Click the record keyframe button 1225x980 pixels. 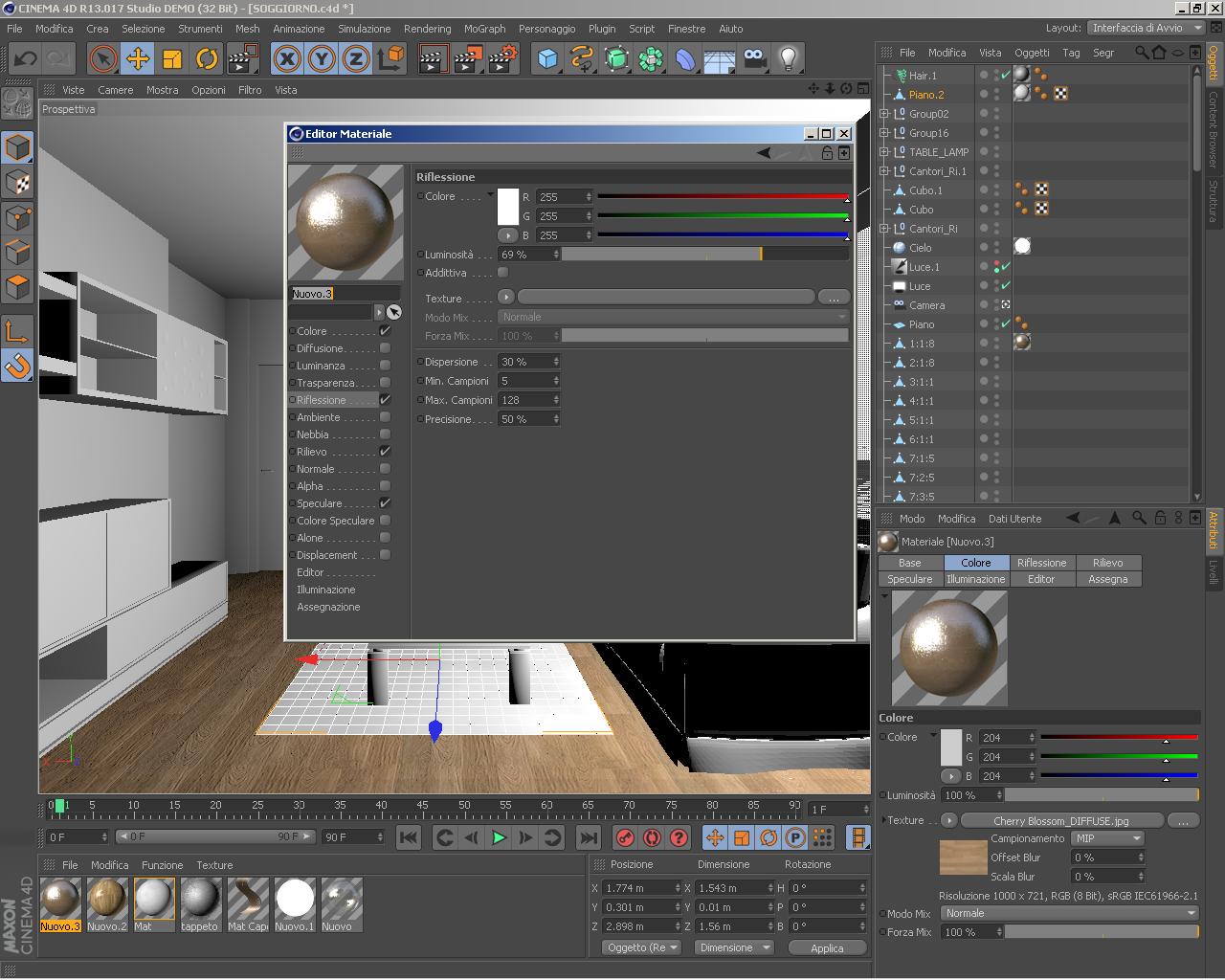(625, 838)
